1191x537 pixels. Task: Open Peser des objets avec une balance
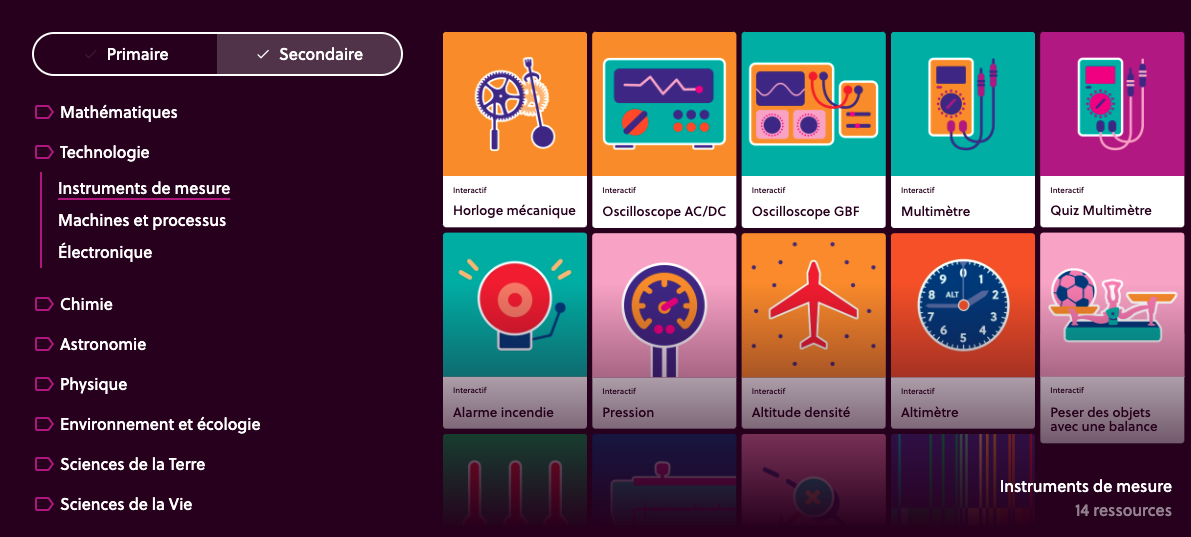point(1112,331)
